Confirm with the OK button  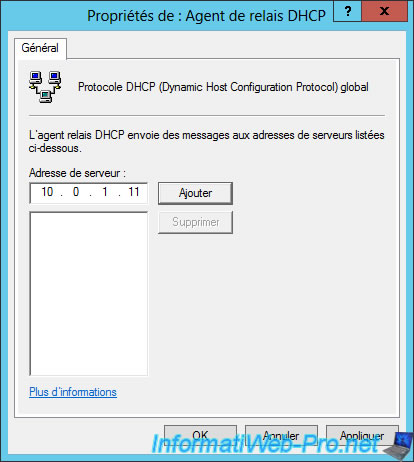(200, 435)
